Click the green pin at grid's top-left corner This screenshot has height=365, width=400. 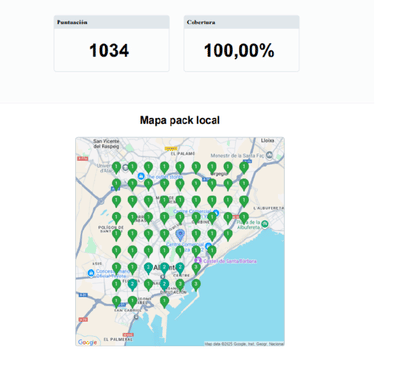coord(116,167)
